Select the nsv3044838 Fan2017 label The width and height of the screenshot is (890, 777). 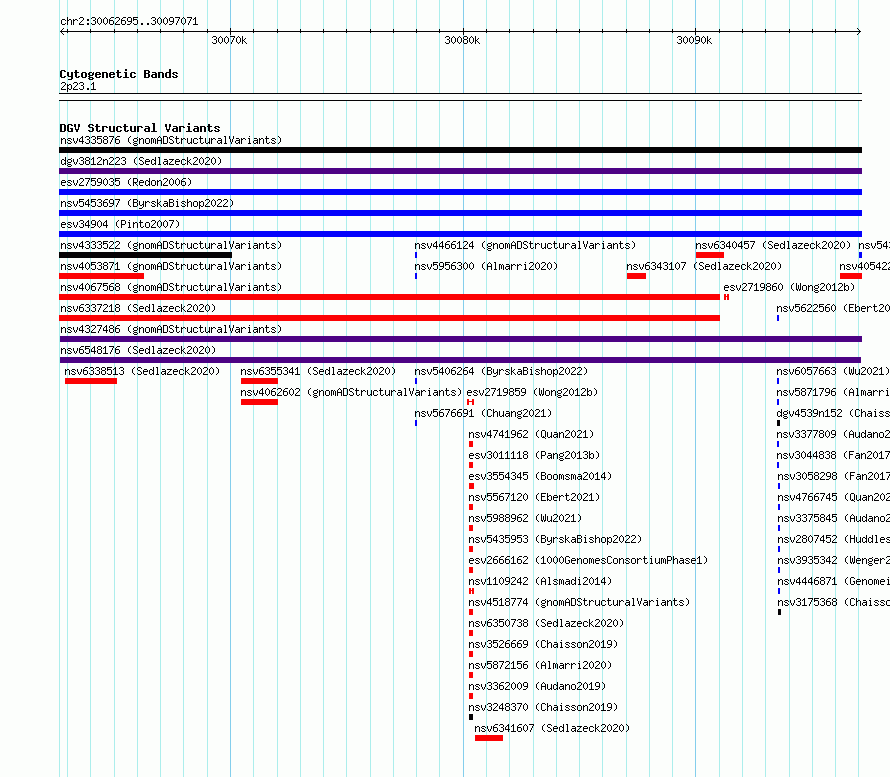point(833,455)
